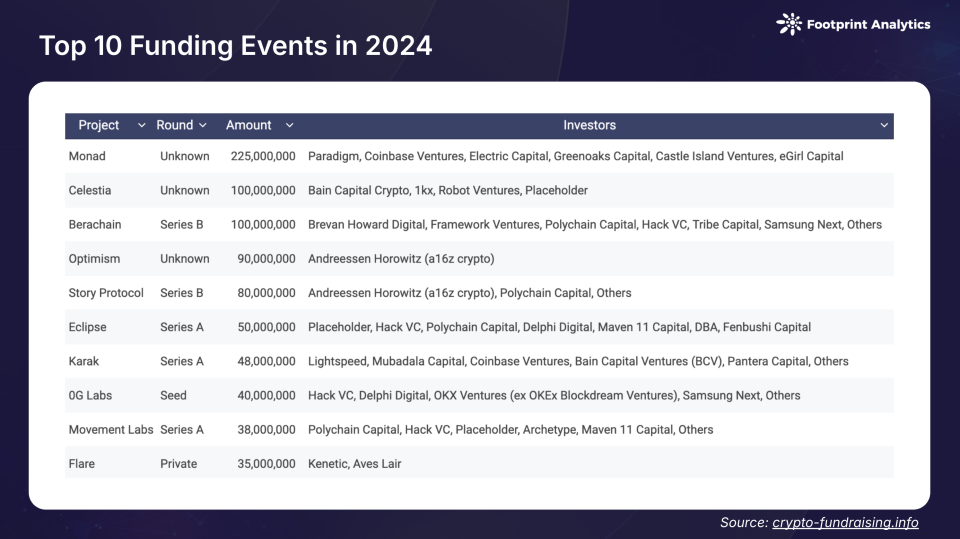This screenshot has width=960, height=539.
Task: Click the Footprint Analytics logo icon
Action: point(789,24)
